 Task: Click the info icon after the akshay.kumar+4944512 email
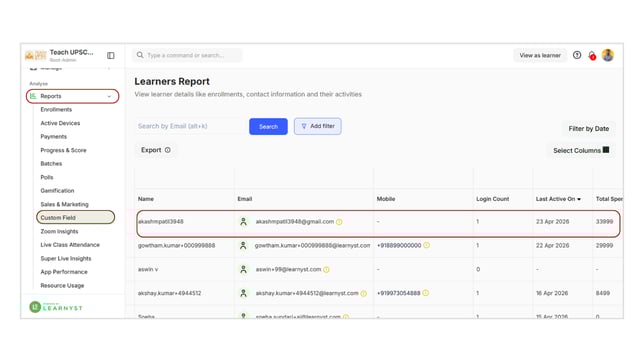point(363,294)
